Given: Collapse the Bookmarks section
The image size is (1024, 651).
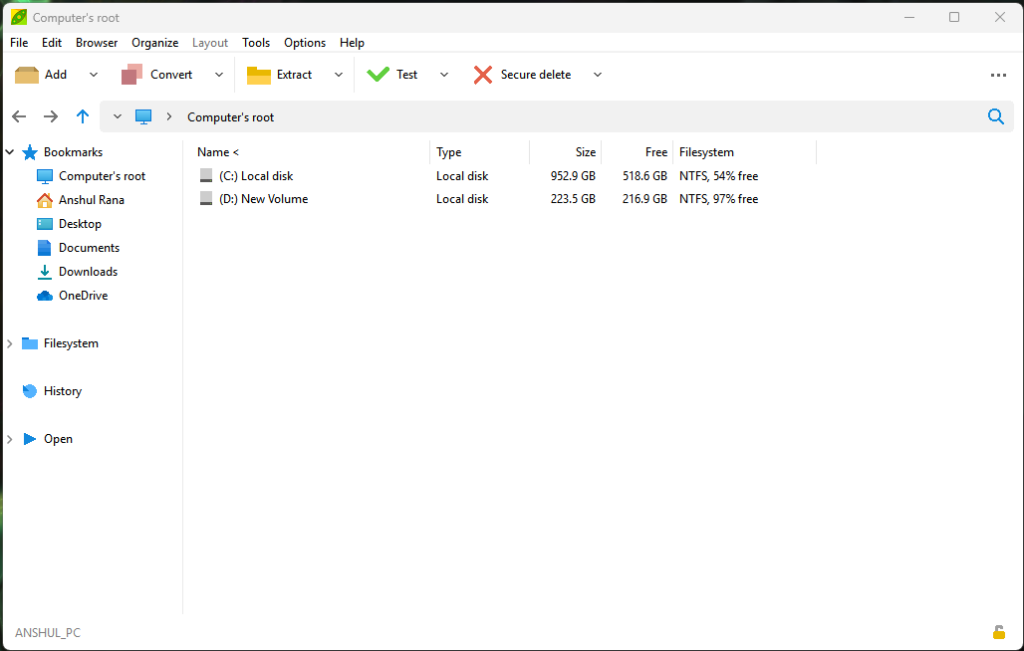Looking at the screenshot, I should click(x=9, y=151).
